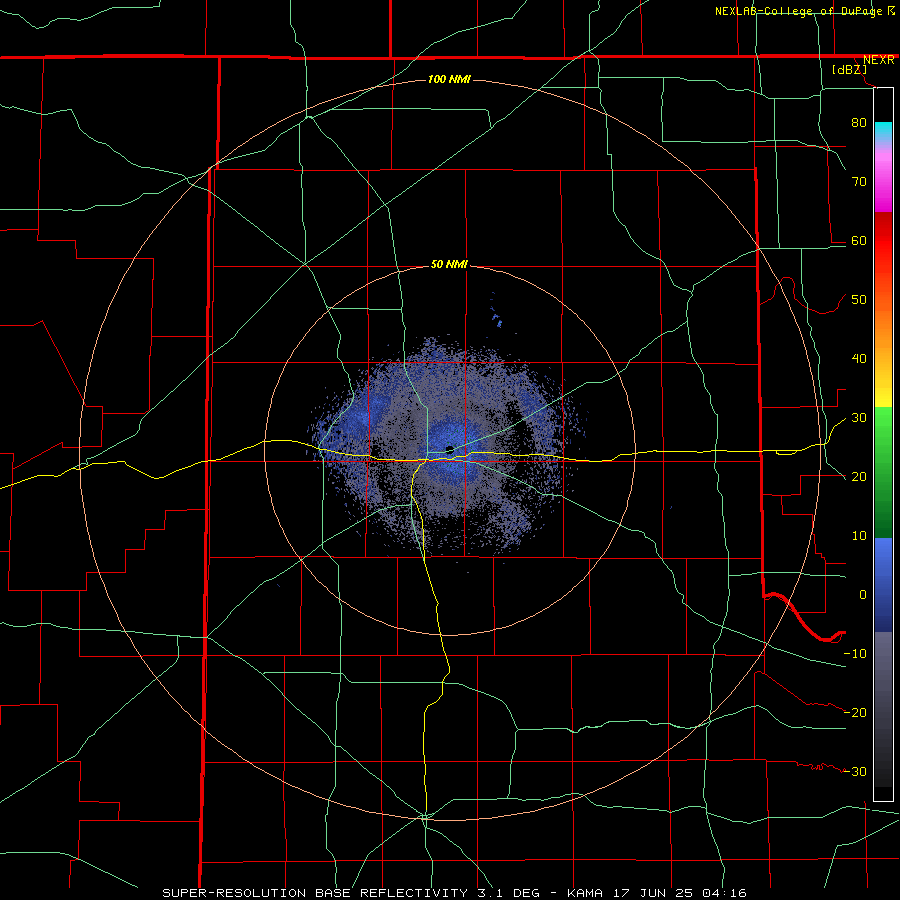The width and height of the screenshot is (900, 900).
Task: Select the 10 value on the dBZ scale
Action: point(859,536)
